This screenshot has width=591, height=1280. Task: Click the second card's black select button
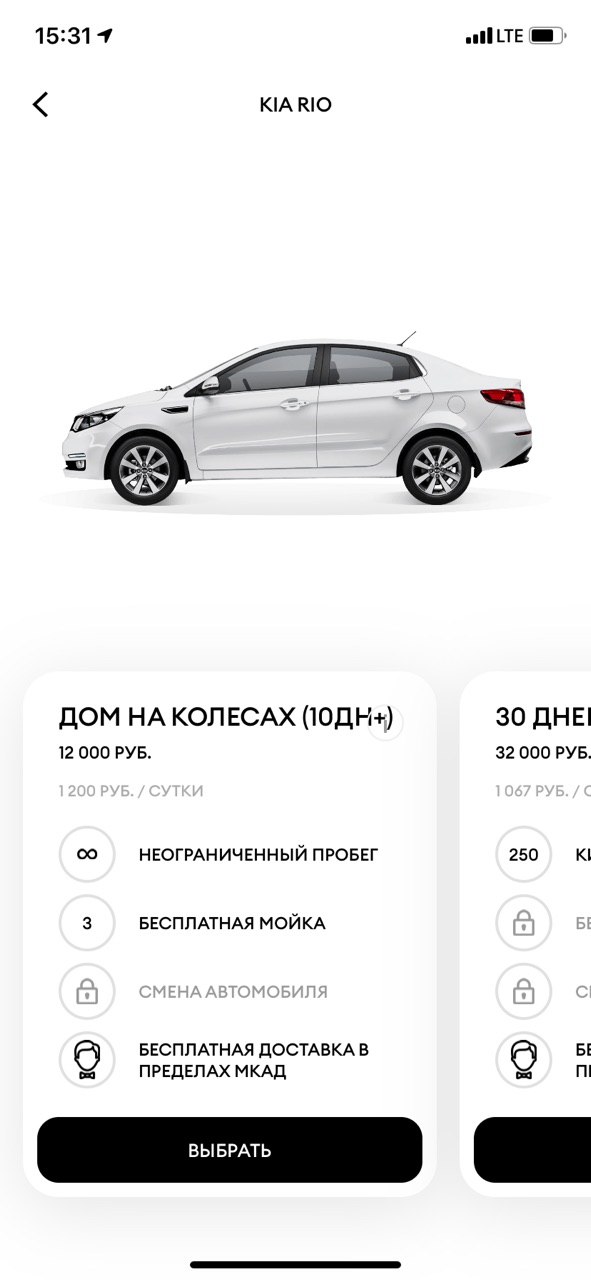[x=532, y=1150]
